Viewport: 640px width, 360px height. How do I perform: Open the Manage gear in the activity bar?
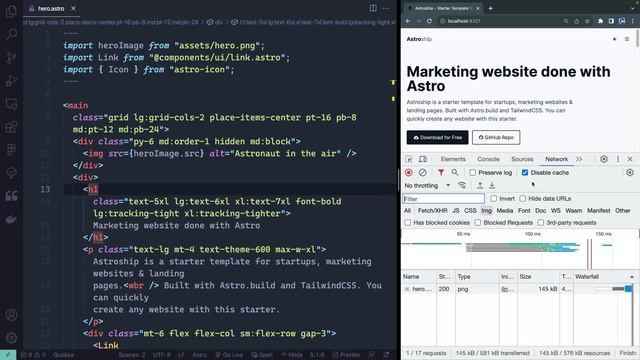11,338
